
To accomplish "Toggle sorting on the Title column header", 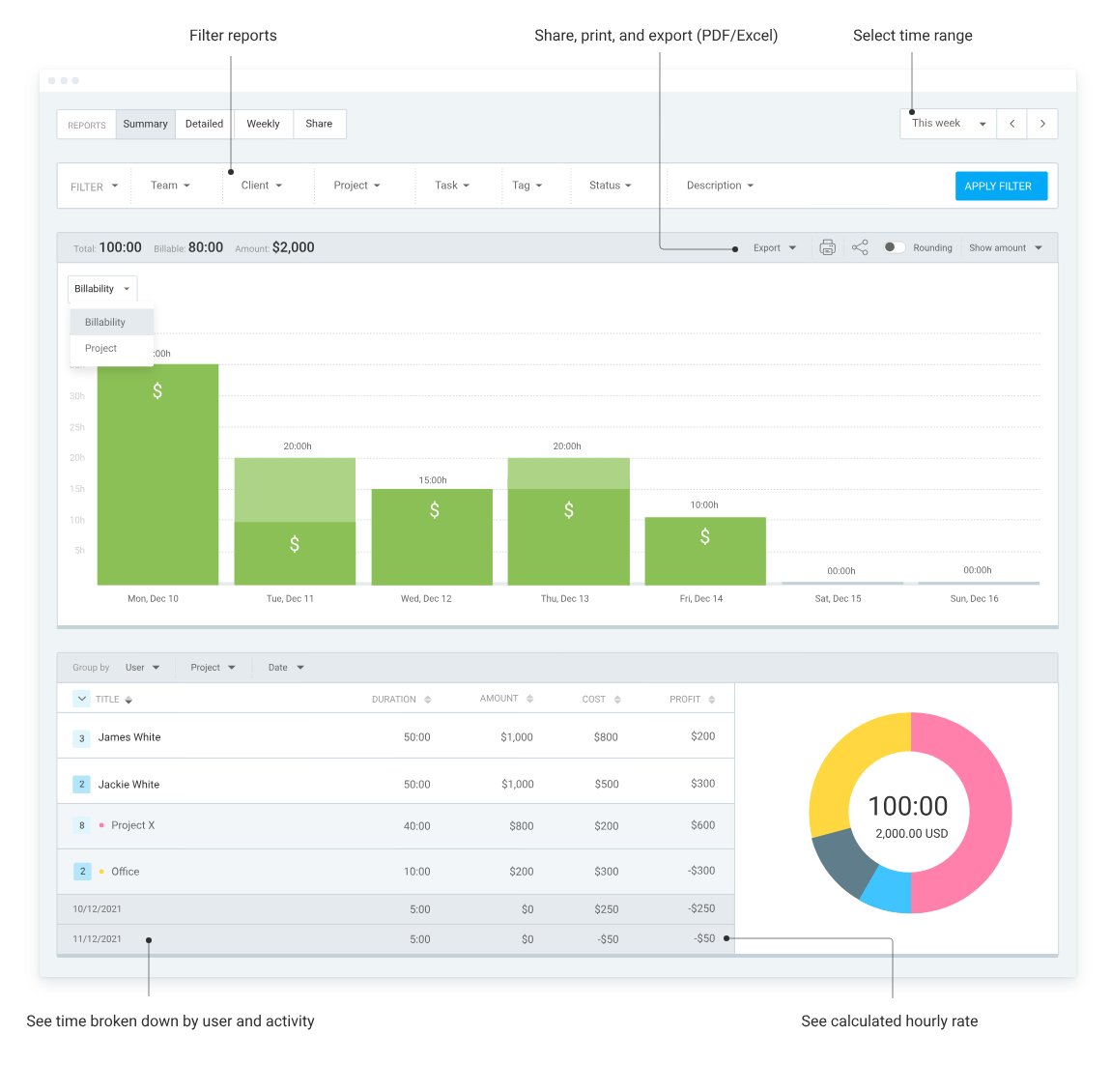I will coord(127,698).
